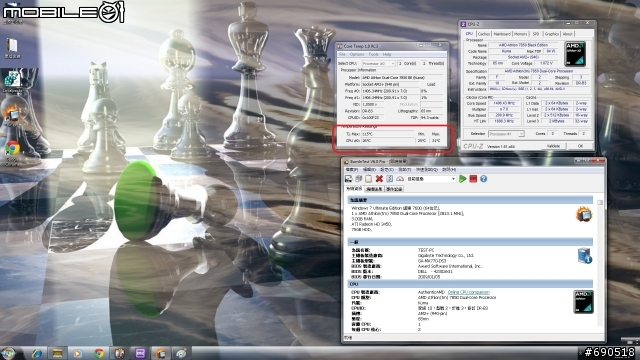Screen dimensions: 640x360
Task: Switch to the SPD tab in CPU-Z
Action: [x=536, y=34]
